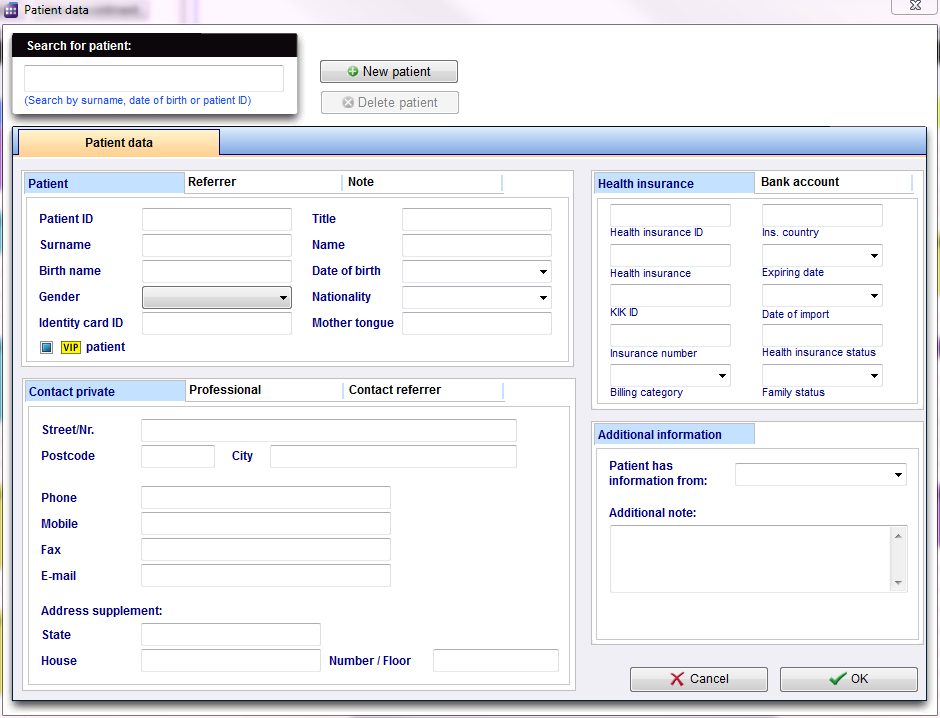Image resolution: width=940 pixels, height=718 pixels.
Task: Click the Fax field
Action: pos(266,550)
